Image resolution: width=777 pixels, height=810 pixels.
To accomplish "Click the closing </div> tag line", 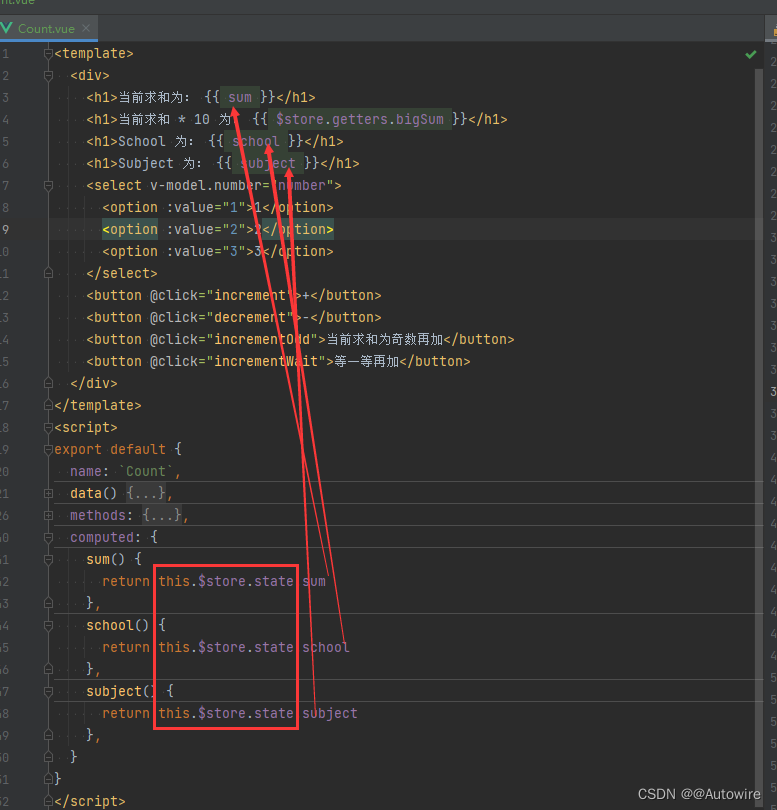I will (94, 384).
